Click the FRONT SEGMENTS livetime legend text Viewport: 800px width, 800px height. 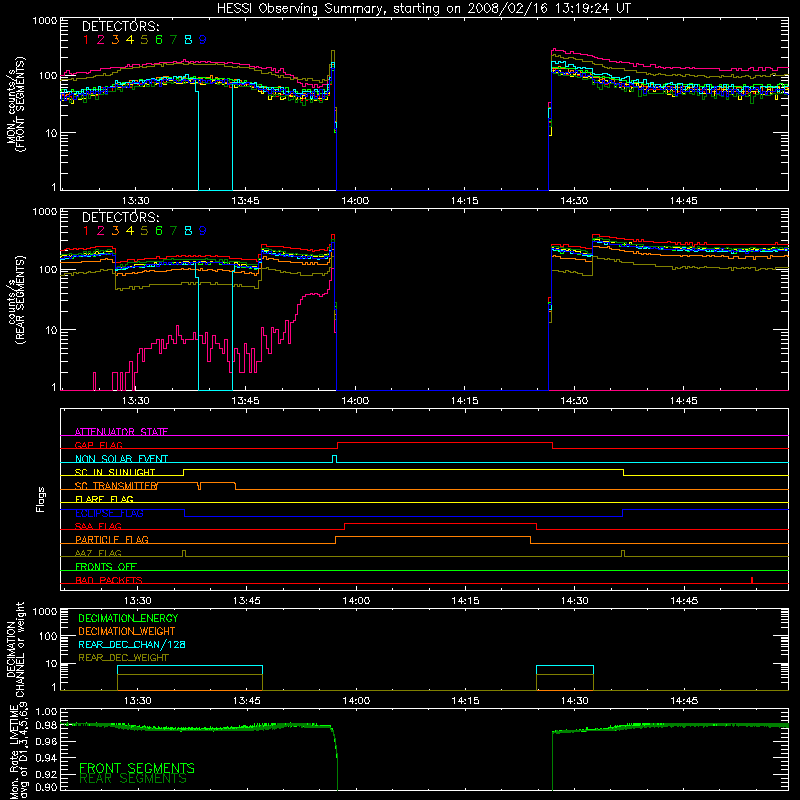(x=137, y=768)
